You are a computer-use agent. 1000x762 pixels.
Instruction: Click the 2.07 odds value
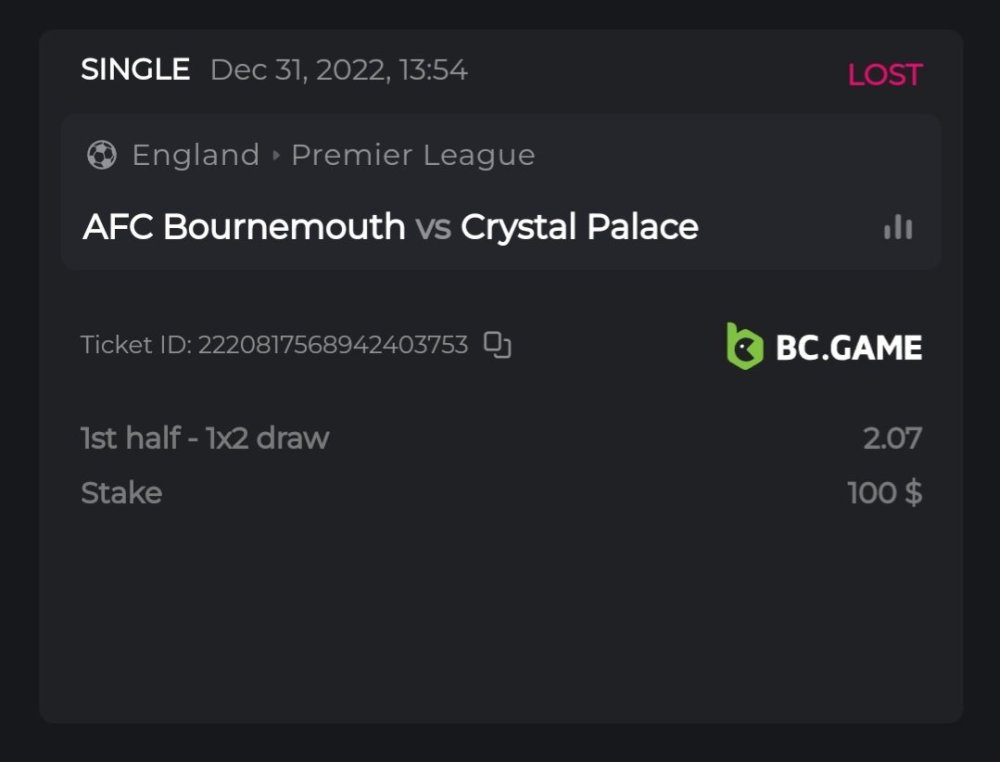[892, 438]
